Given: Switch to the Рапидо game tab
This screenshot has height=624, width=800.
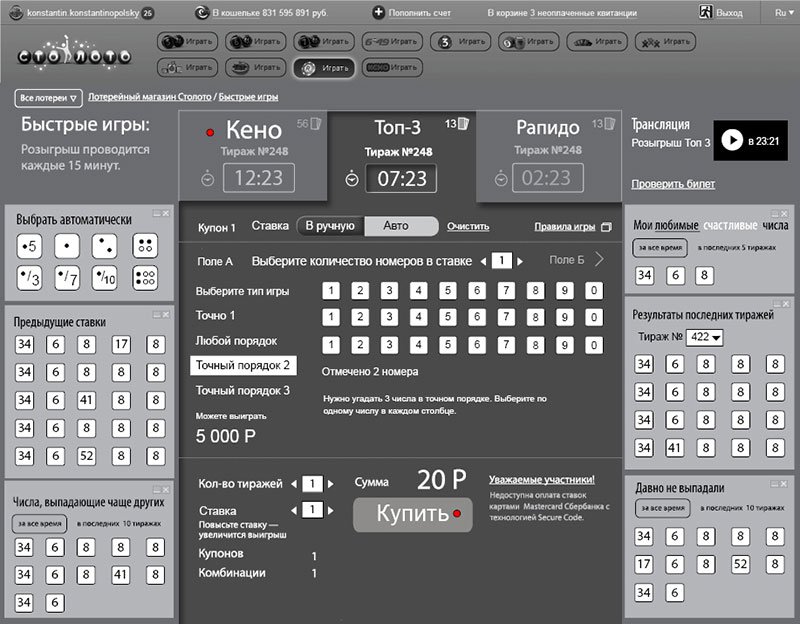Looking at the screenshot, I should click(547, 130).
